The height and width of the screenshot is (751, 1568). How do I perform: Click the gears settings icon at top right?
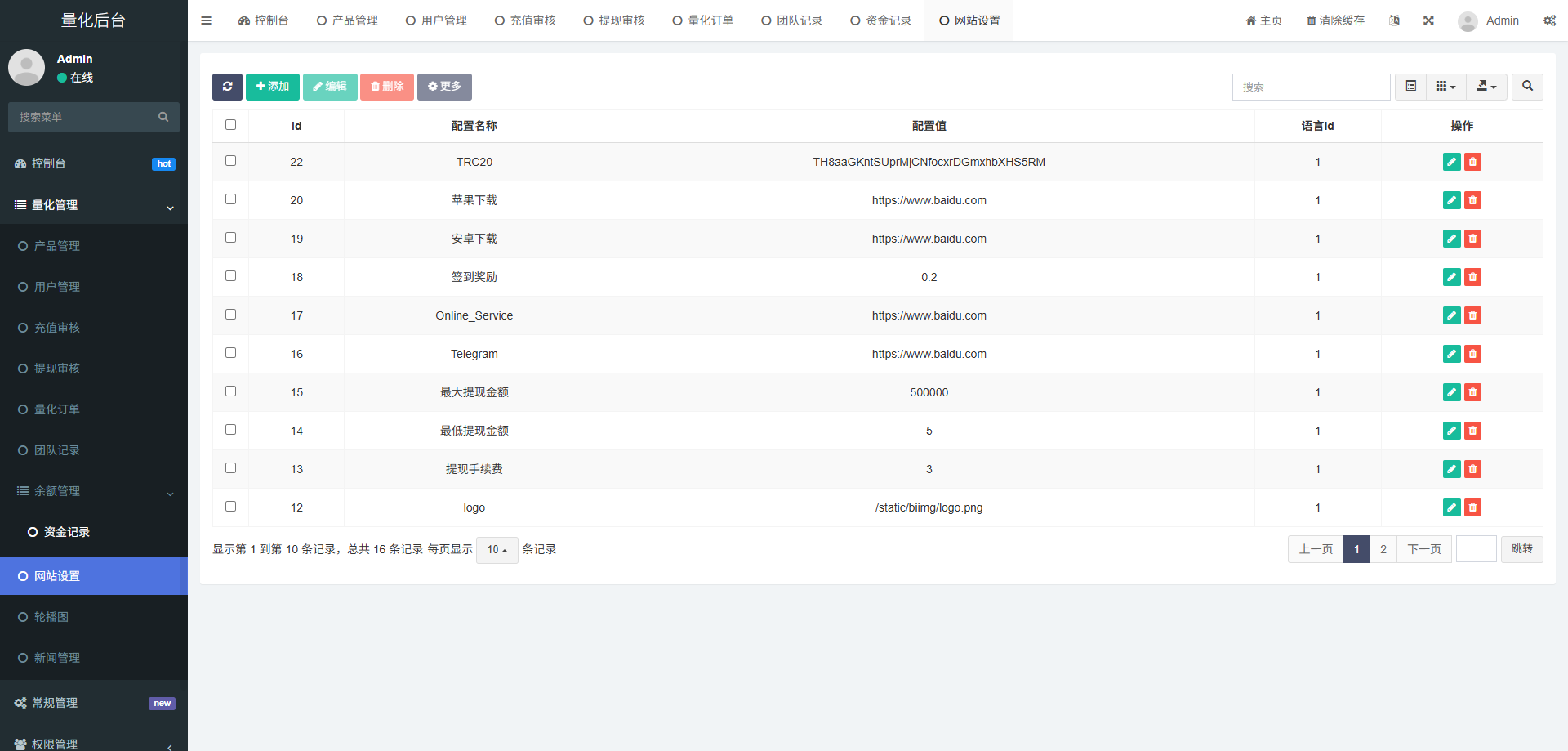[1549, 20]
